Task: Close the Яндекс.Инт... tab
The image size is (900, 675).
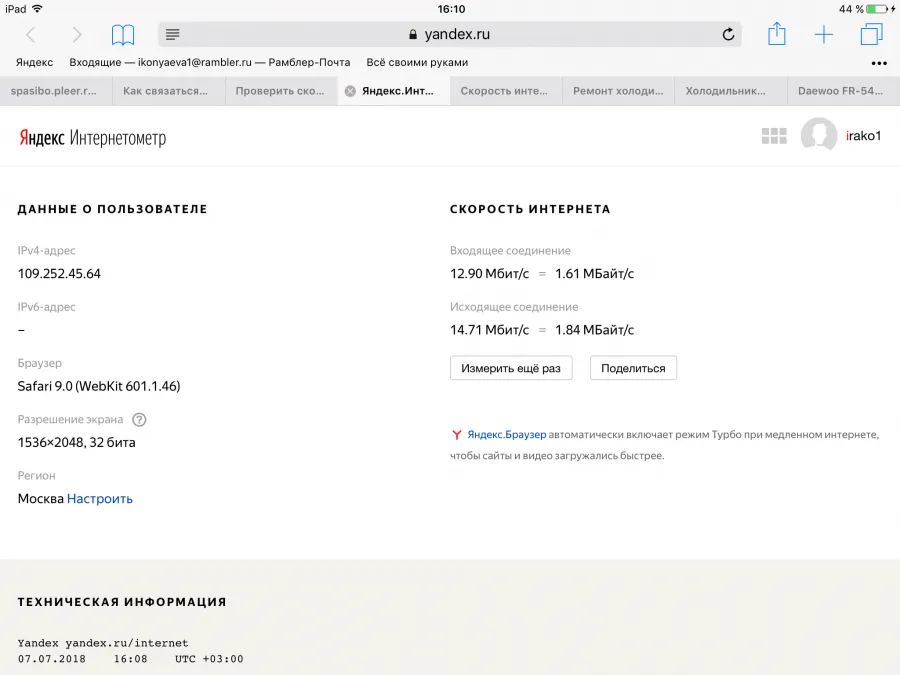Action: pos(350,91)
